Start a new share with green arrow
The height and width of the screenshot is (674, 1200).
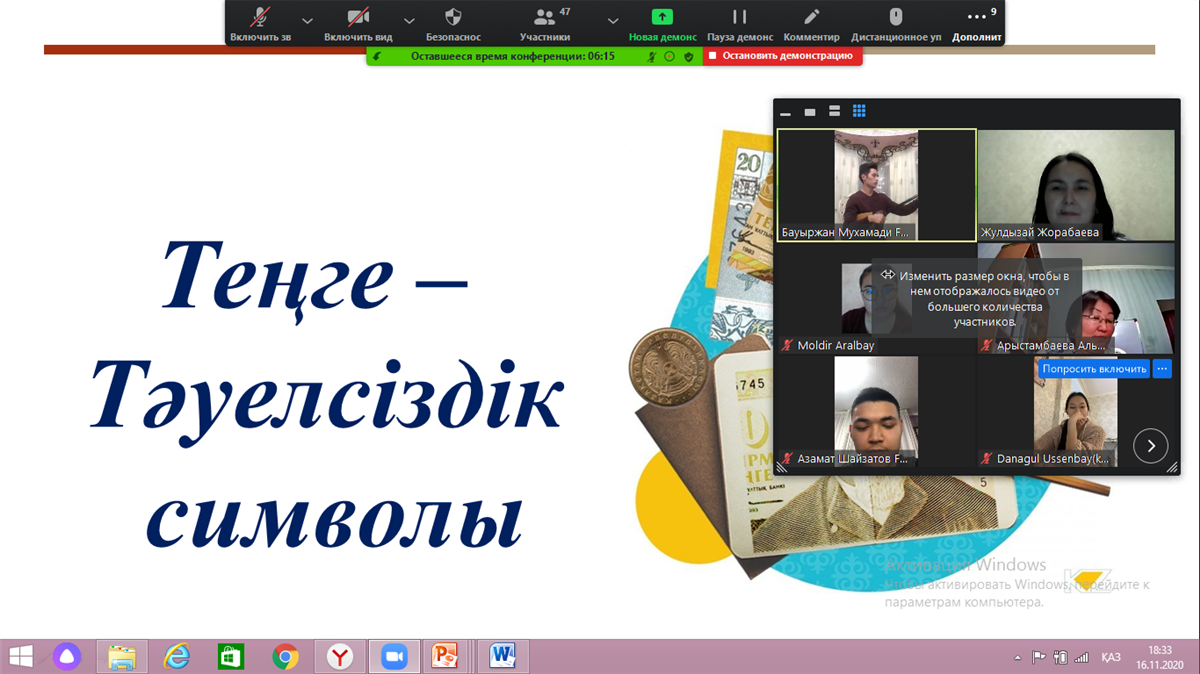coord(662,22)
